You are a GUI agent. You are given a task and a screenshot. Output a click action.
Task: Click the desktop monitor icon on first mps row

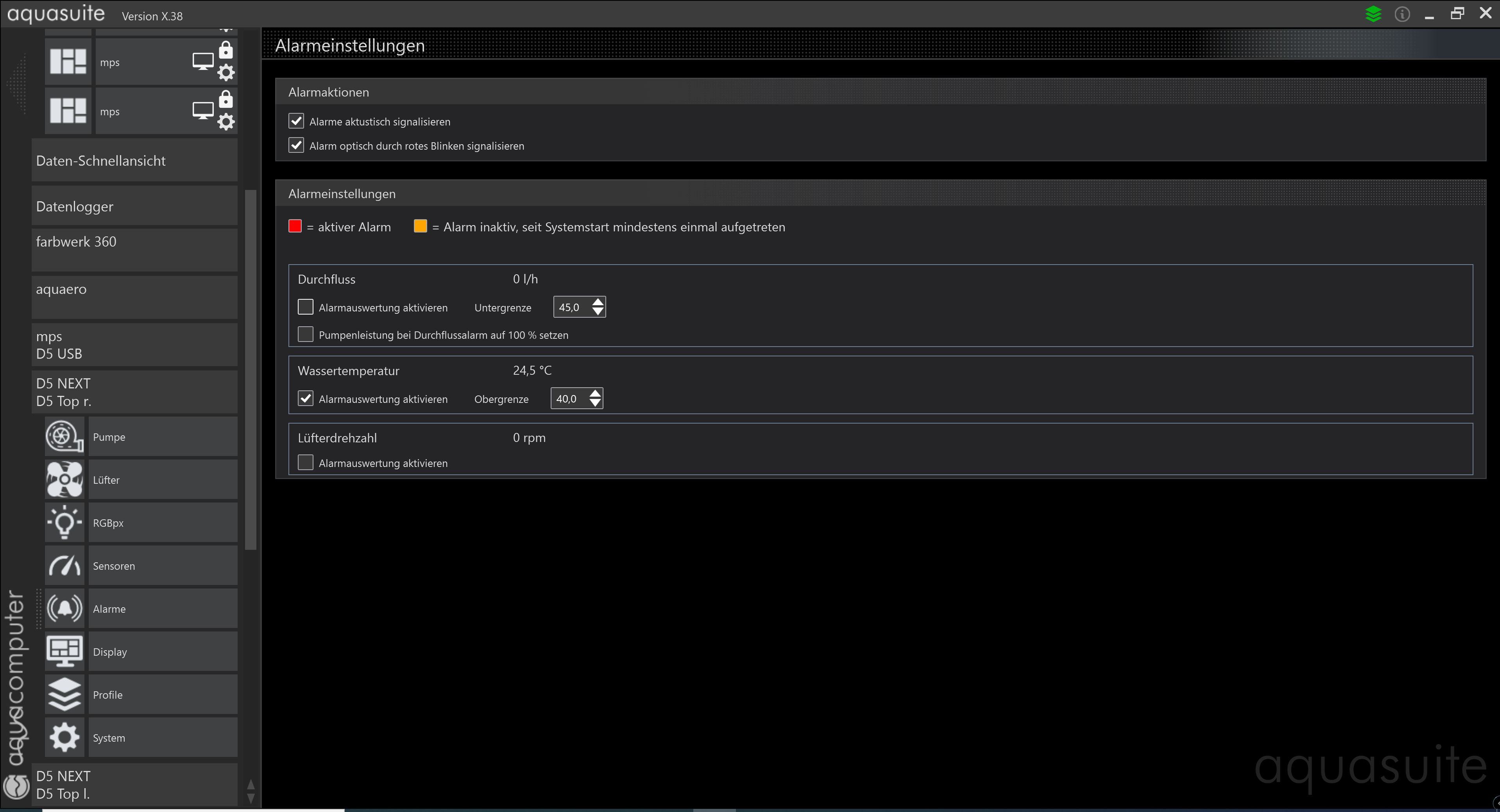202,61
